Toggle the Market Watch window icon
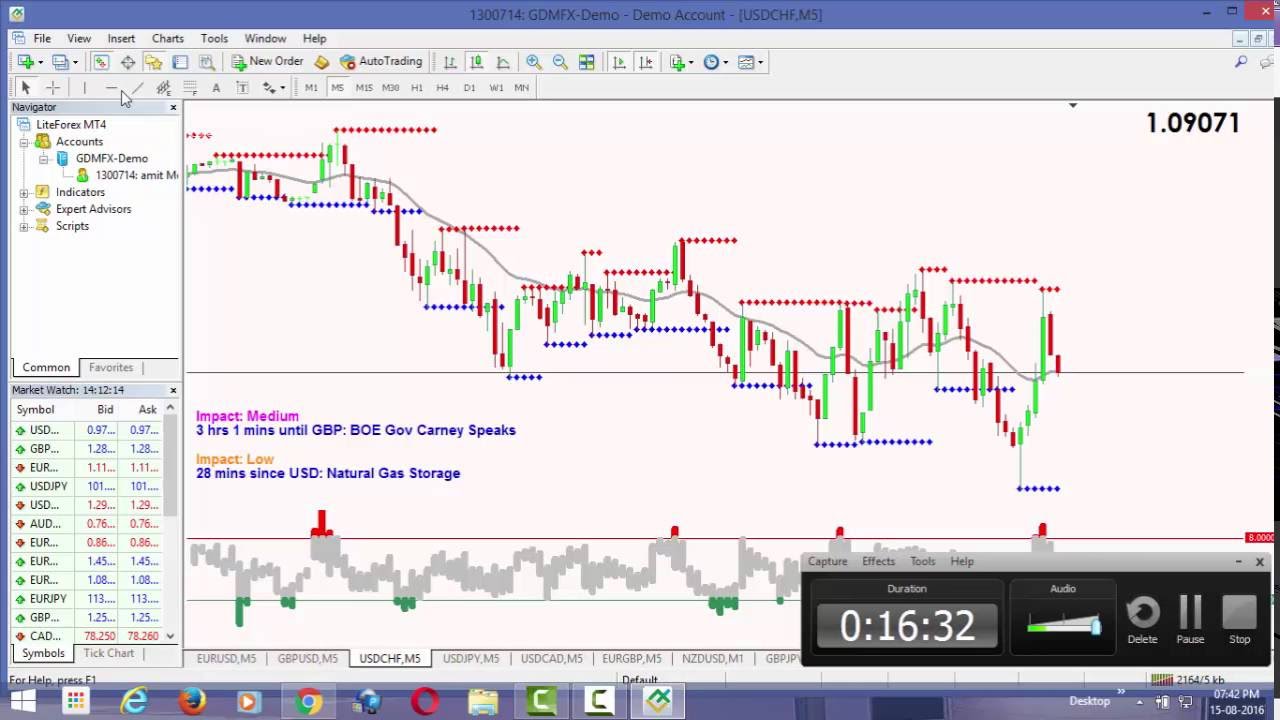This screenshot has height=720, width=1280. 101,62
